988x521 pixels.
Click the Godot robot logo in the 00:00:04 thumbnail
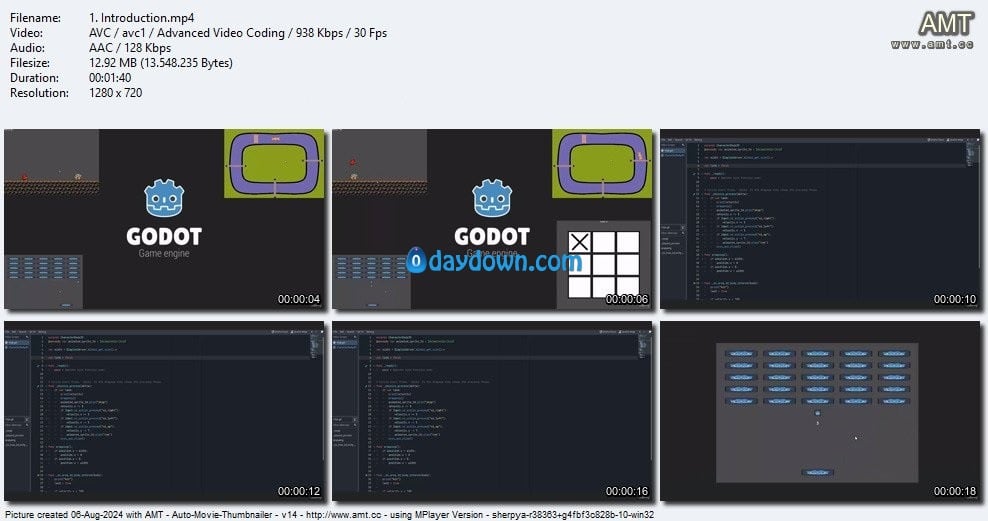point(164,198)
